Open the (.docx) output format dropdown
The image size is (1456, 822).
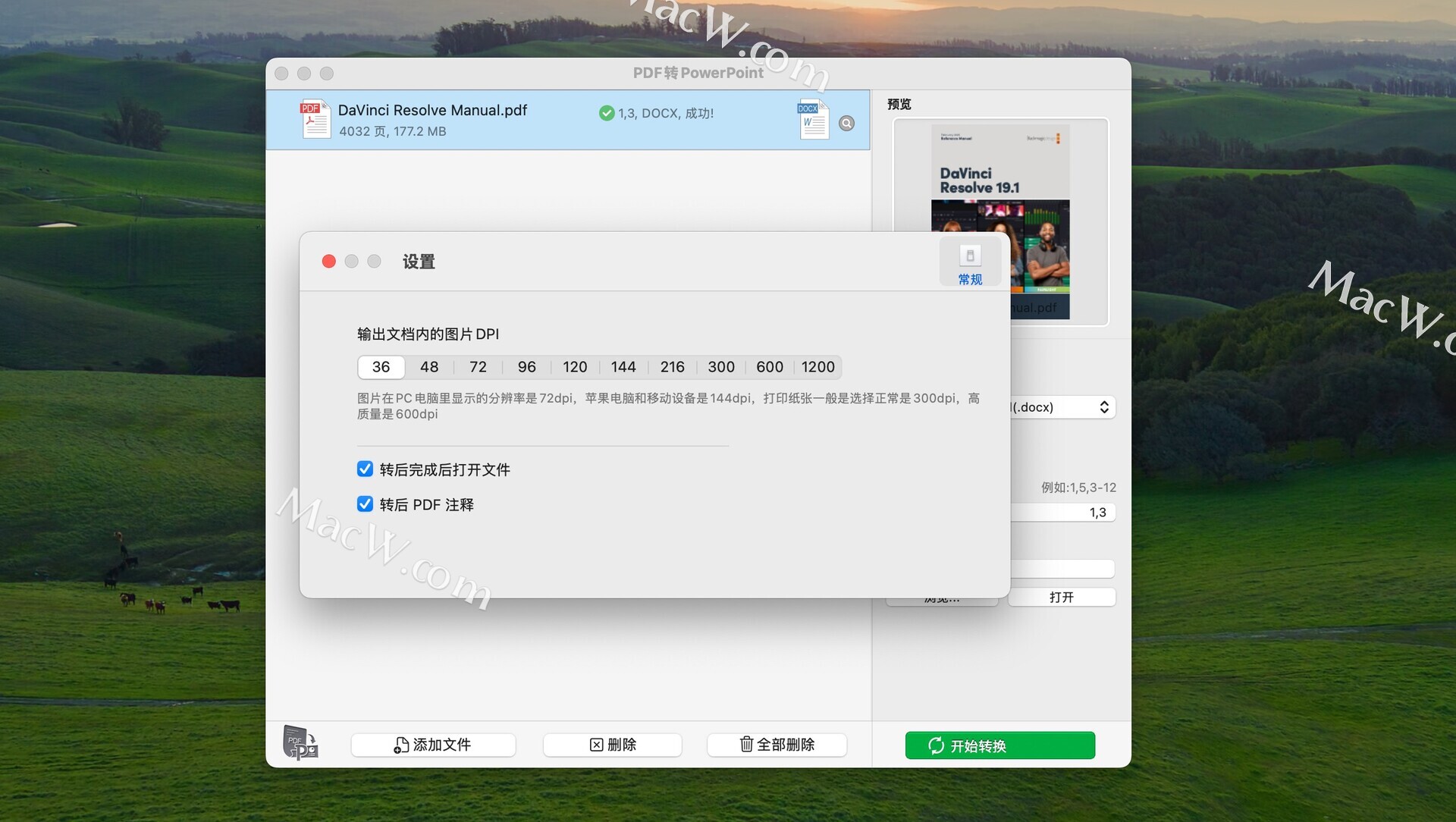click(1062, 407)
